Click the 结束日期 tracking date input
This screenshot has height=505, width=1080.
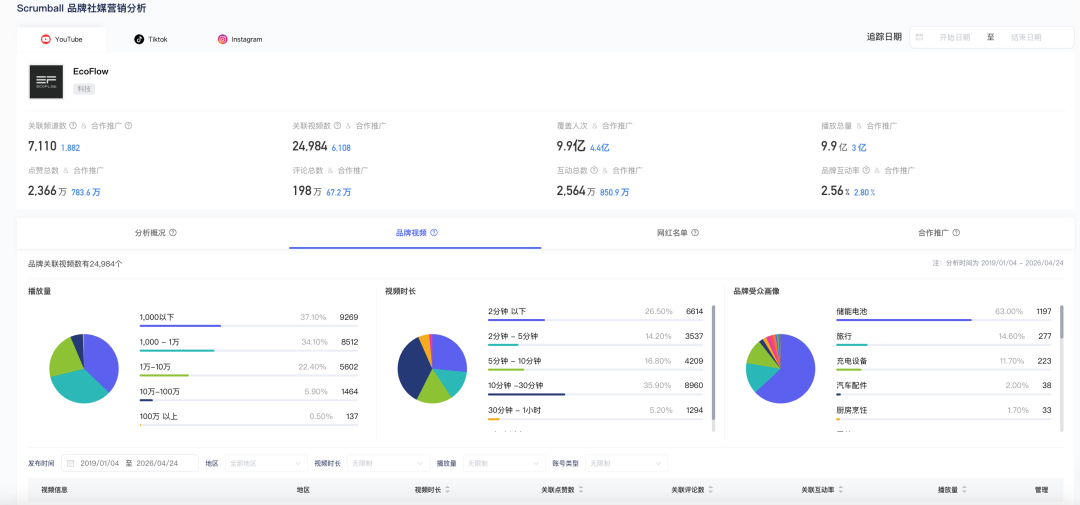click(x=1026, y=37)
